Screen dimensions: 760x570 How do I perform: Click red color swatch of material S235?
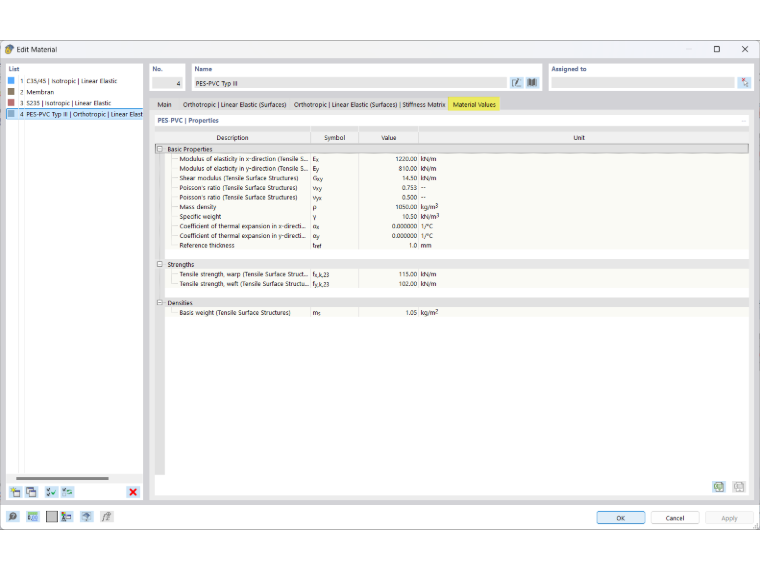coord(12,103)
